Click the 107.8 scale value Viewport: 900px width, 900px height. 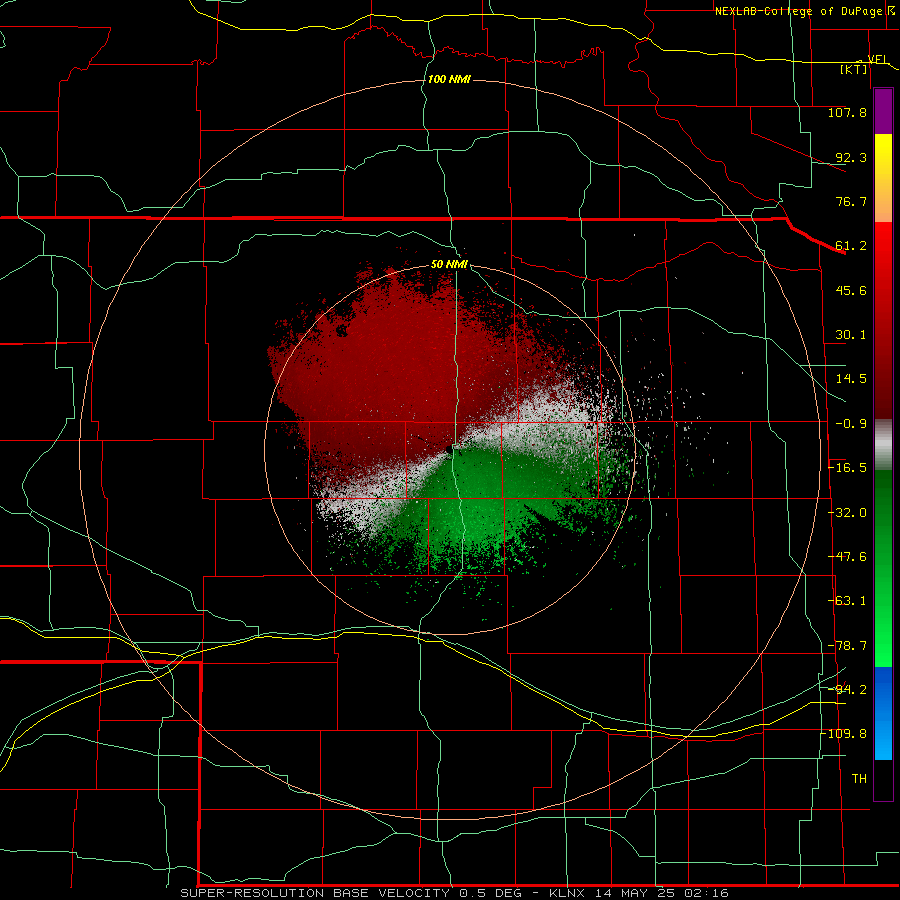click(847, 112)
